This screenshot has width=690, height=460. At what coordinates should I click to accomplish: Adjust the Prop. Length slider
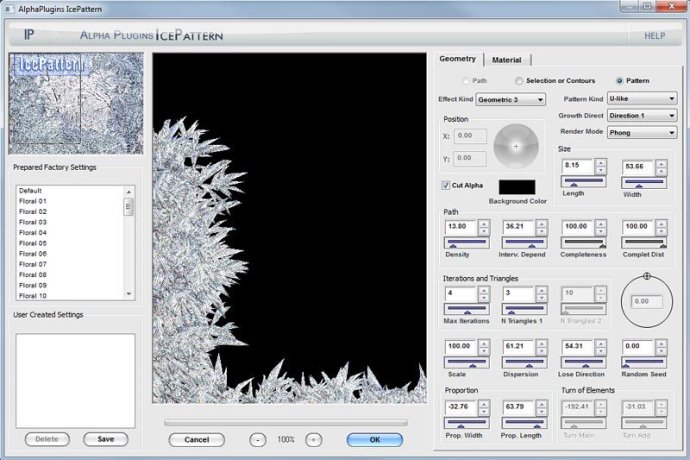[x=525, y=423]
